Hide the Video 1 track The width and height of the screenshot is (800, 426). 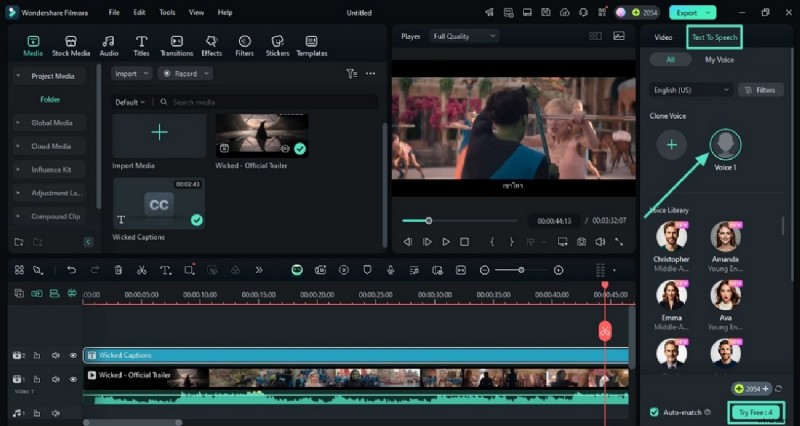coord(73,380)
